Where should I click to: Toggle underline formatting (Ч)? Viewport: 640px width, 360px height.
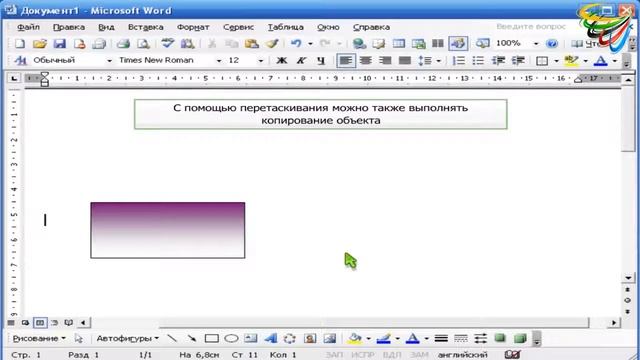point(321,61)
